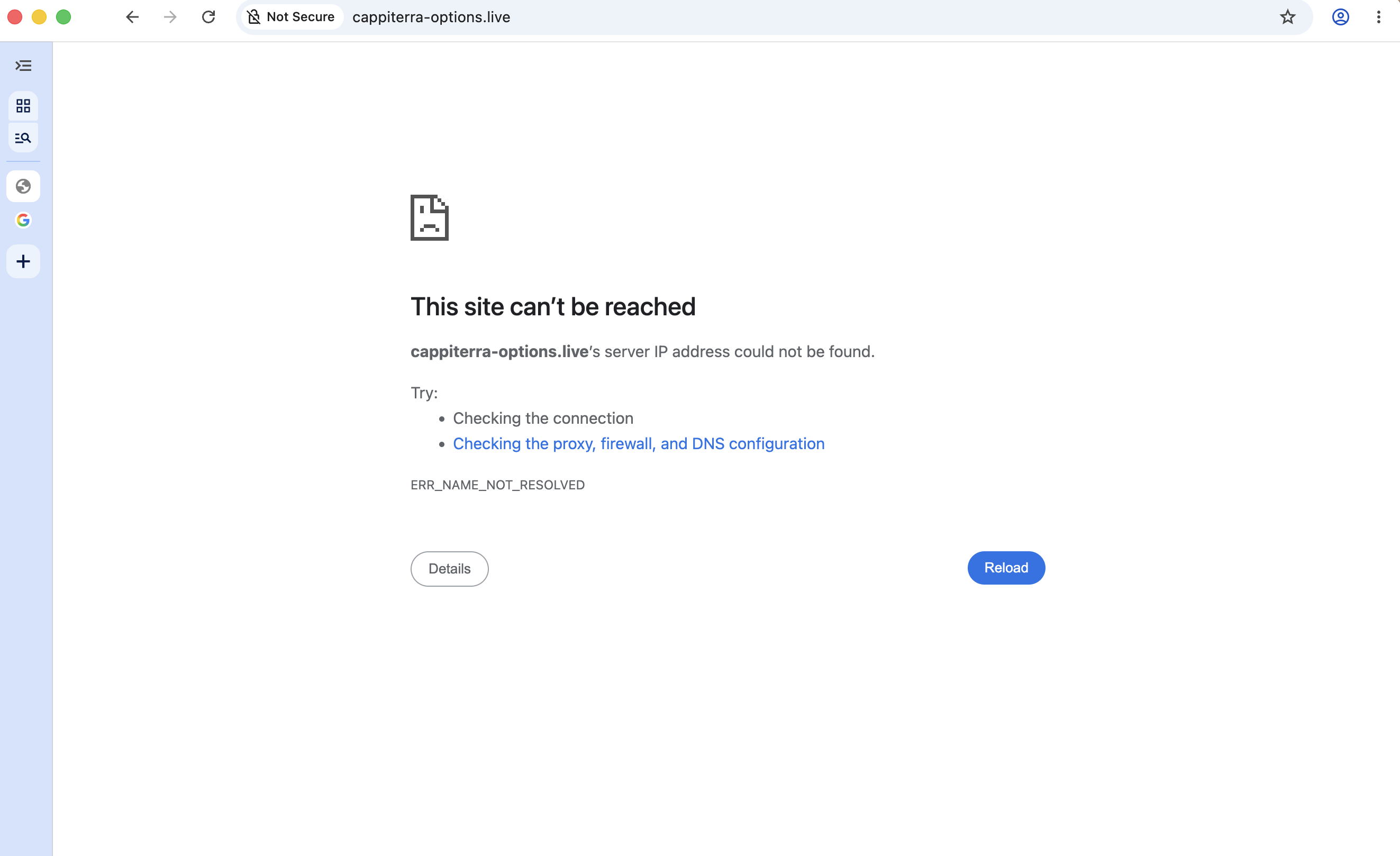
Task: Bookmark this page with the star icon
Action: tap(1287, 17)
